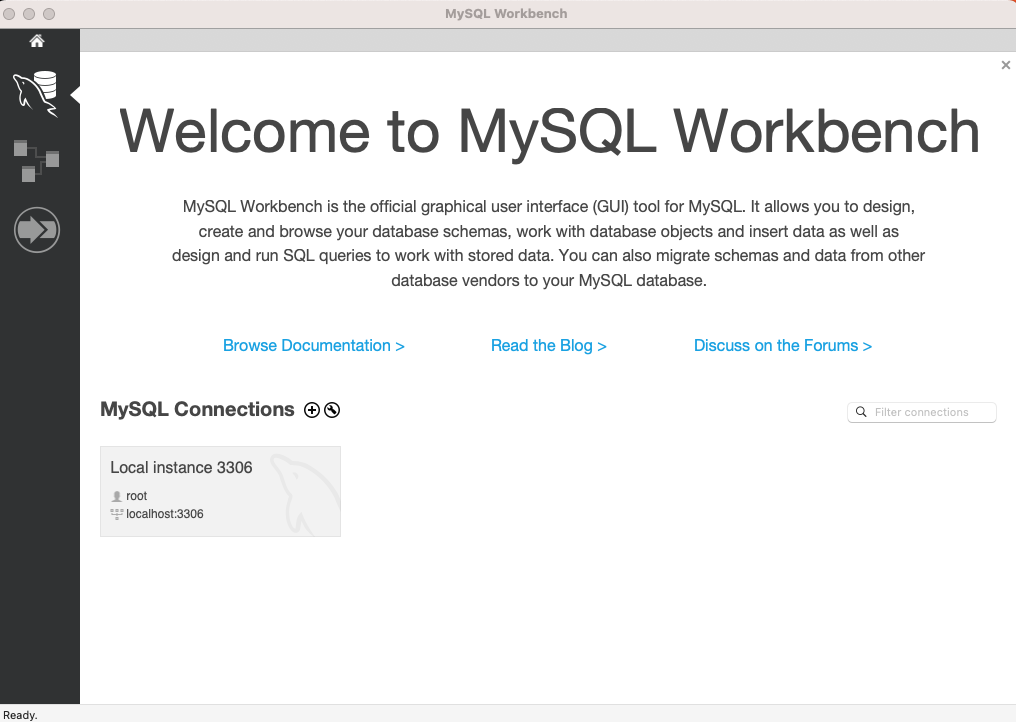Click the red window close button
The image size is (1016, 722).
click(9, 14)
